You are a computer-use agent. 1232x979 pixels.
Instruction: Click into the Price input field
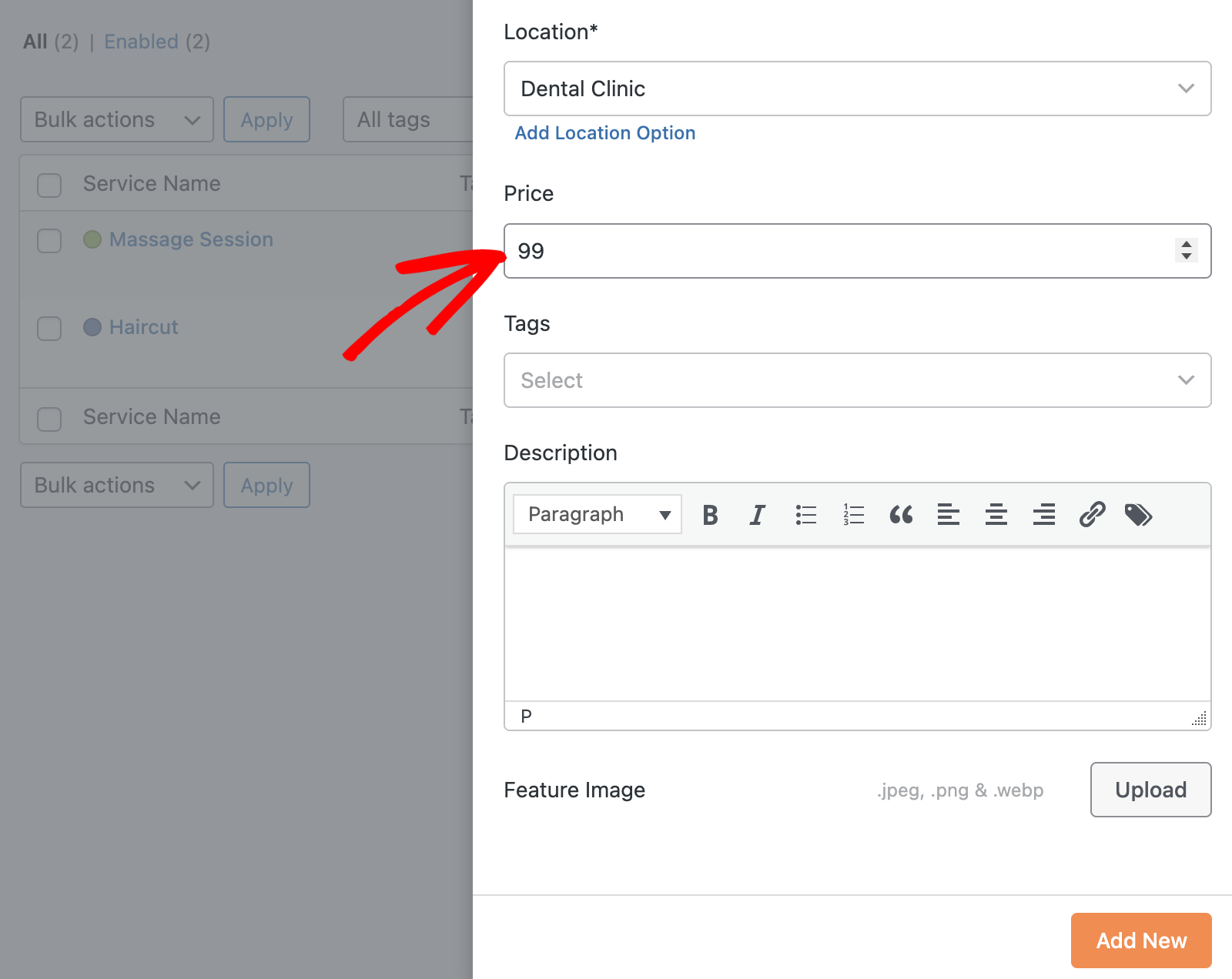(839, 251)
